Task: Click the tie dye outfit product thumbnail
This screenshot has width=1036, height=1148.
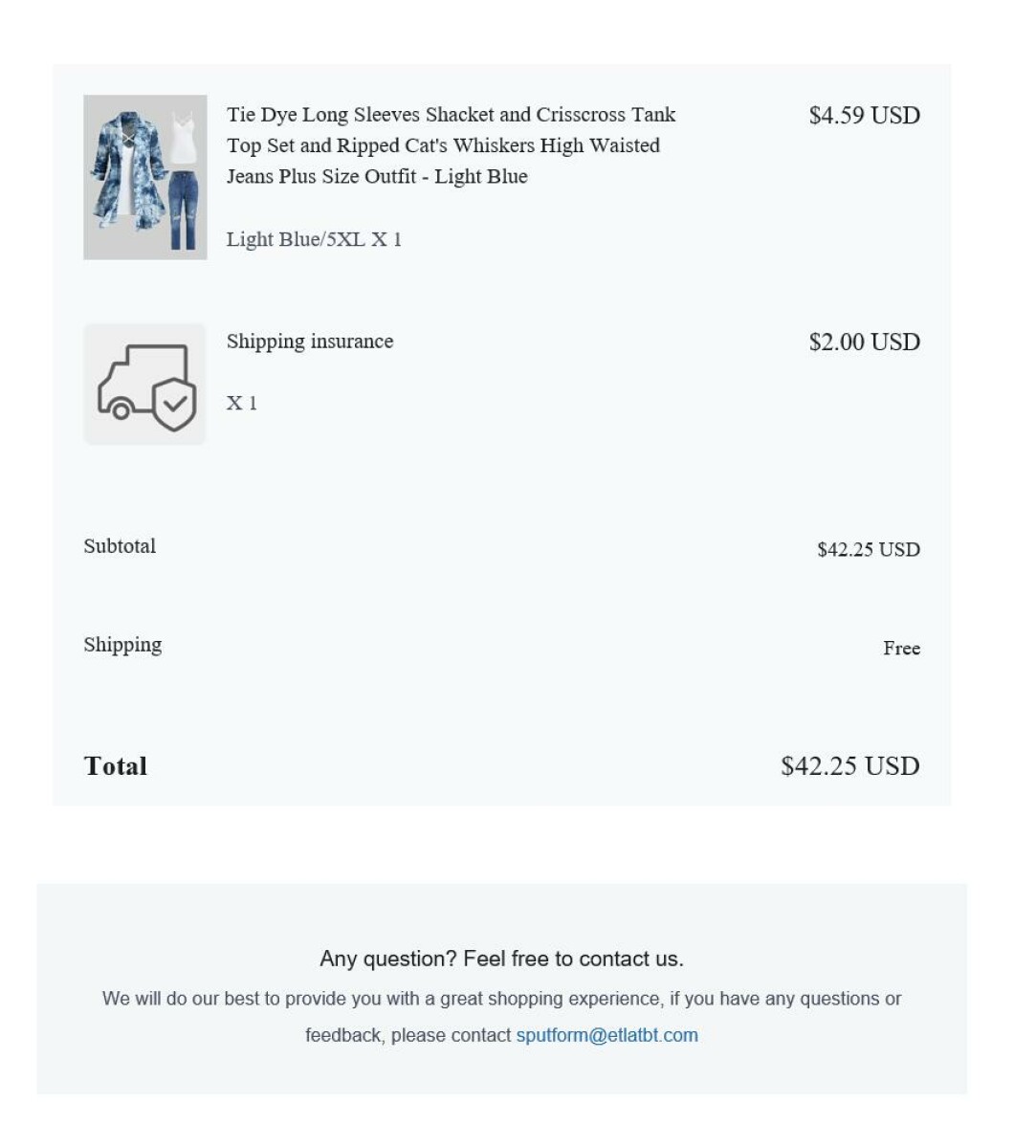Action: click(144, 177)
